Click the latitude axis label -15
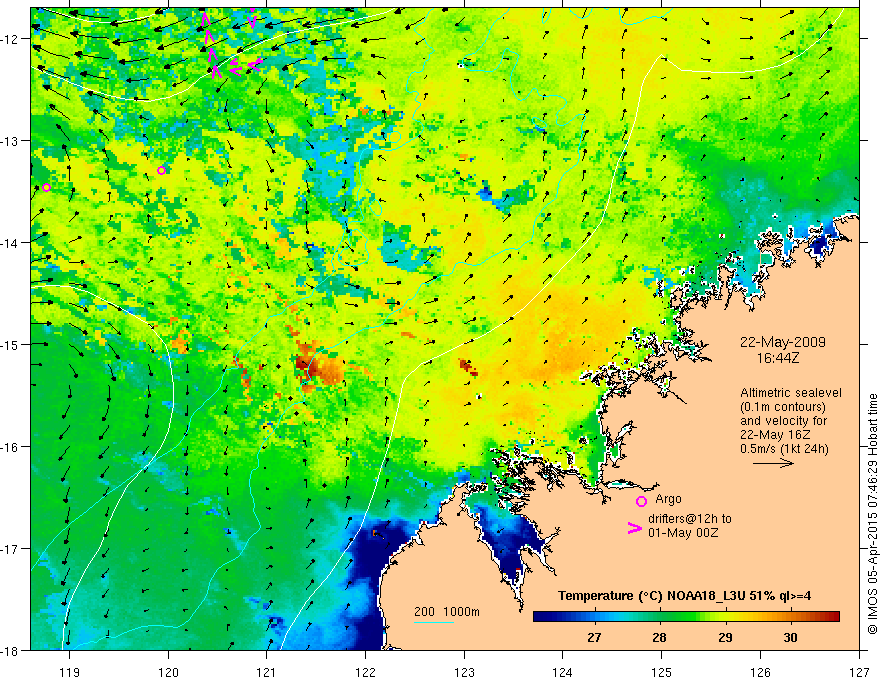 coord(10,344)
